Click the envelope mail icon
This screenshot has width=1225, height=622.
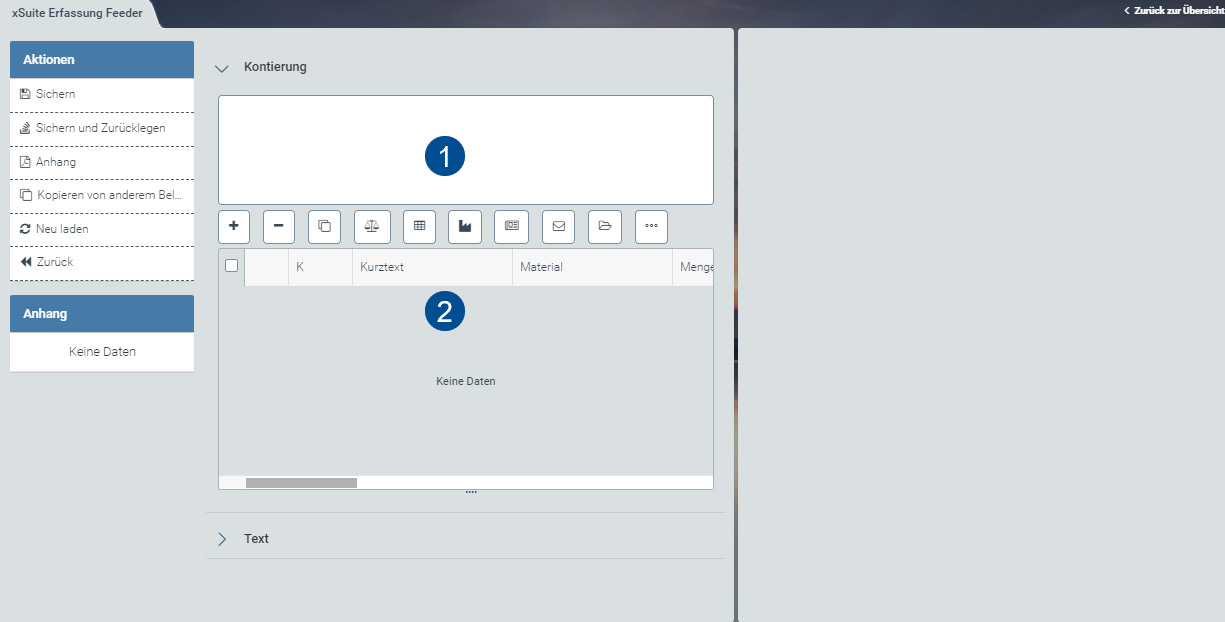click(558, 226)
